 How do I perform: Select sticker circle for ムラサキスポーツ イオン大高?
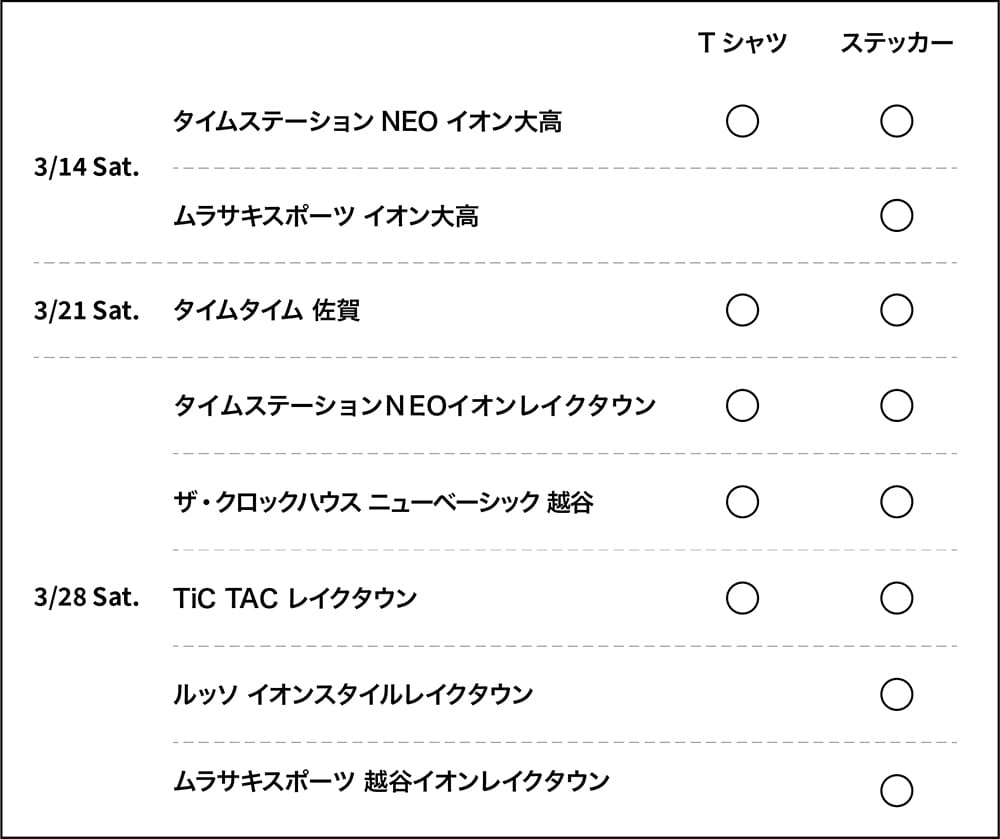click(x=896, y=215)
